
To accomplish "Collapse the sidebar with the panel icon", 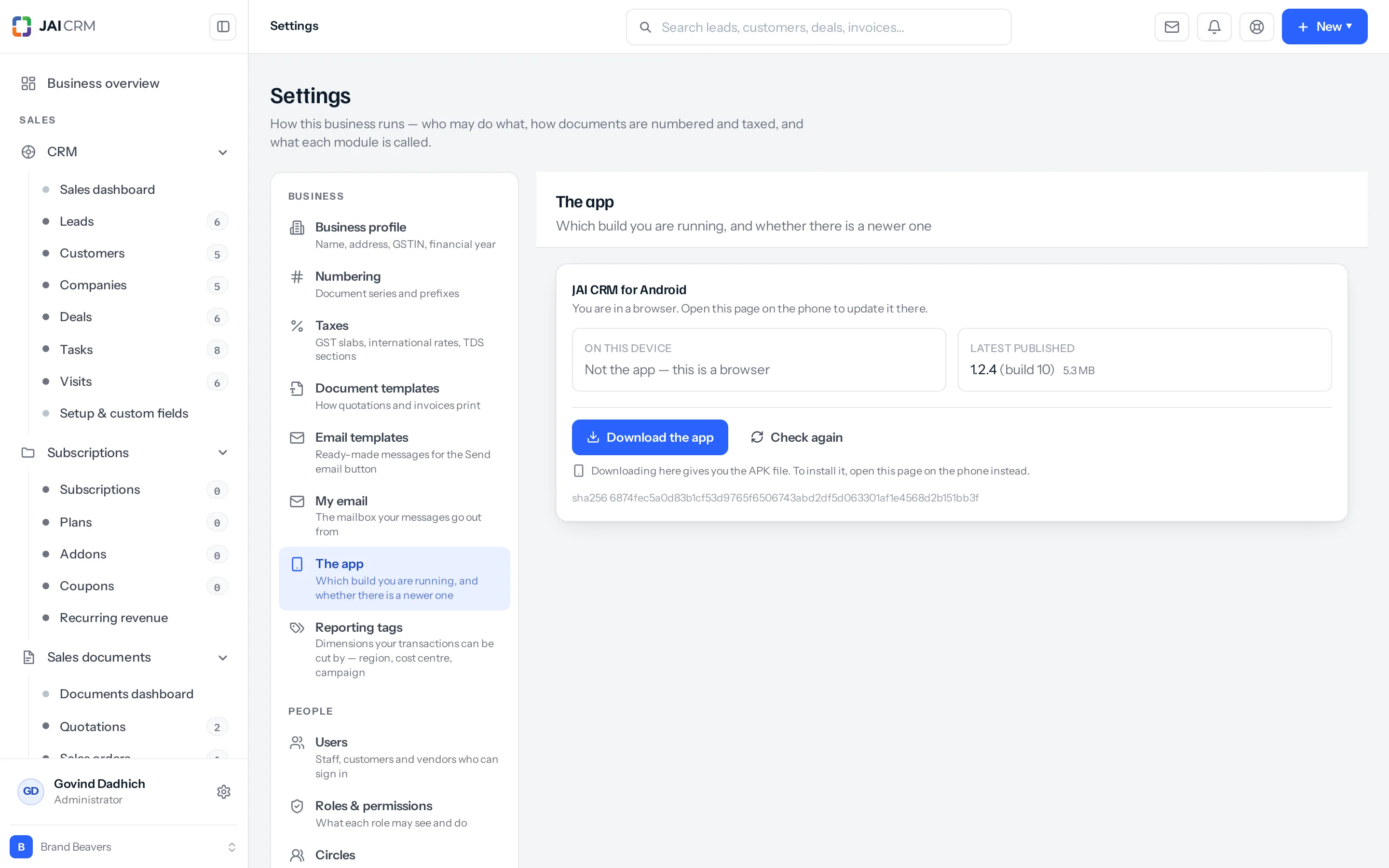I will click(x=223, y=27).
